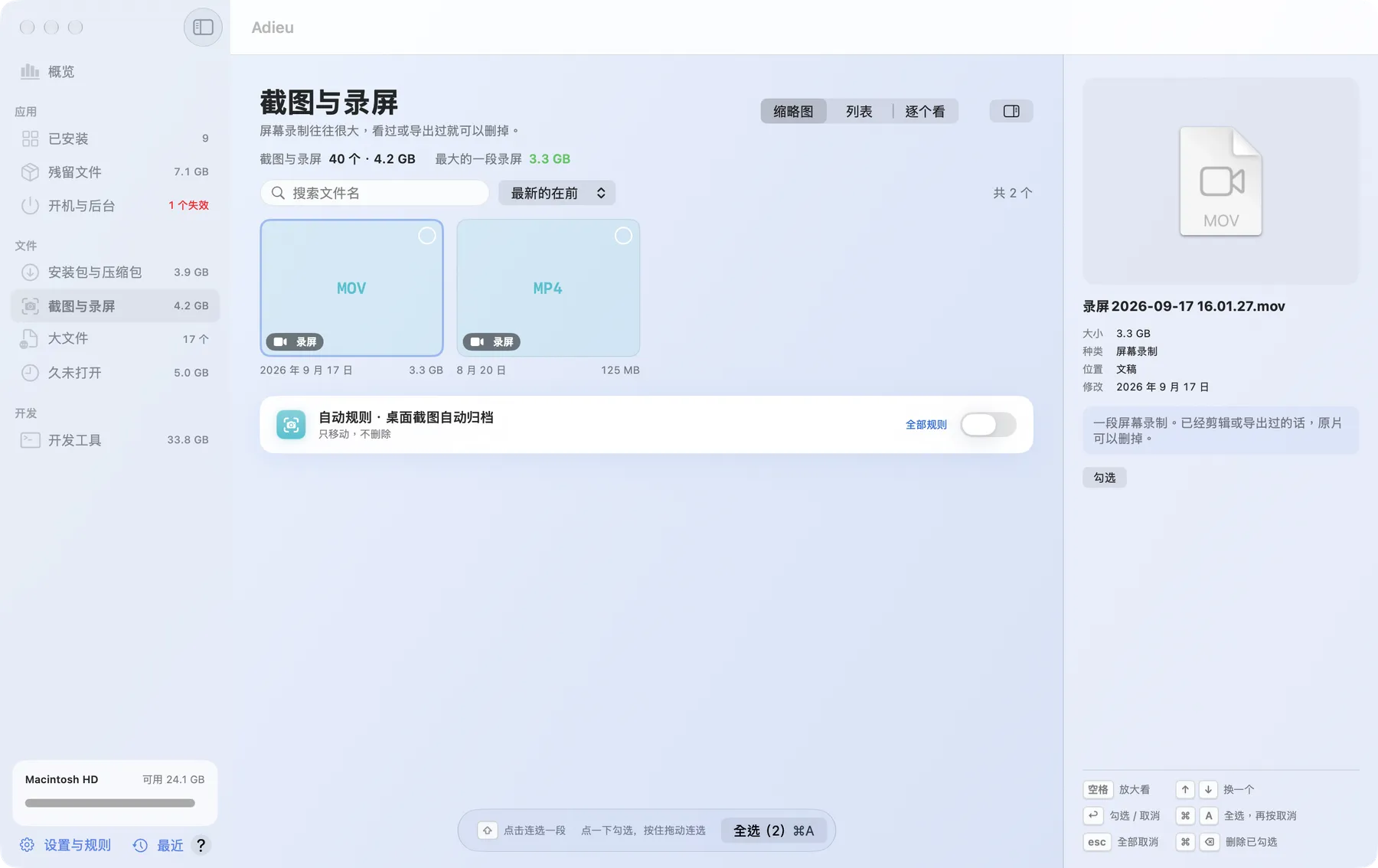Screen dimensions: 1378x868
Task: Check the MOV thumbnail selection circle
Action: click(x=427, y=236)
